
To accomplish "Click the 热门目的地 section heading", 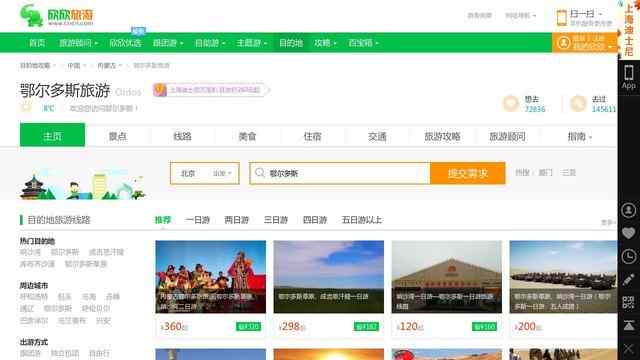I will coord(37,241).
